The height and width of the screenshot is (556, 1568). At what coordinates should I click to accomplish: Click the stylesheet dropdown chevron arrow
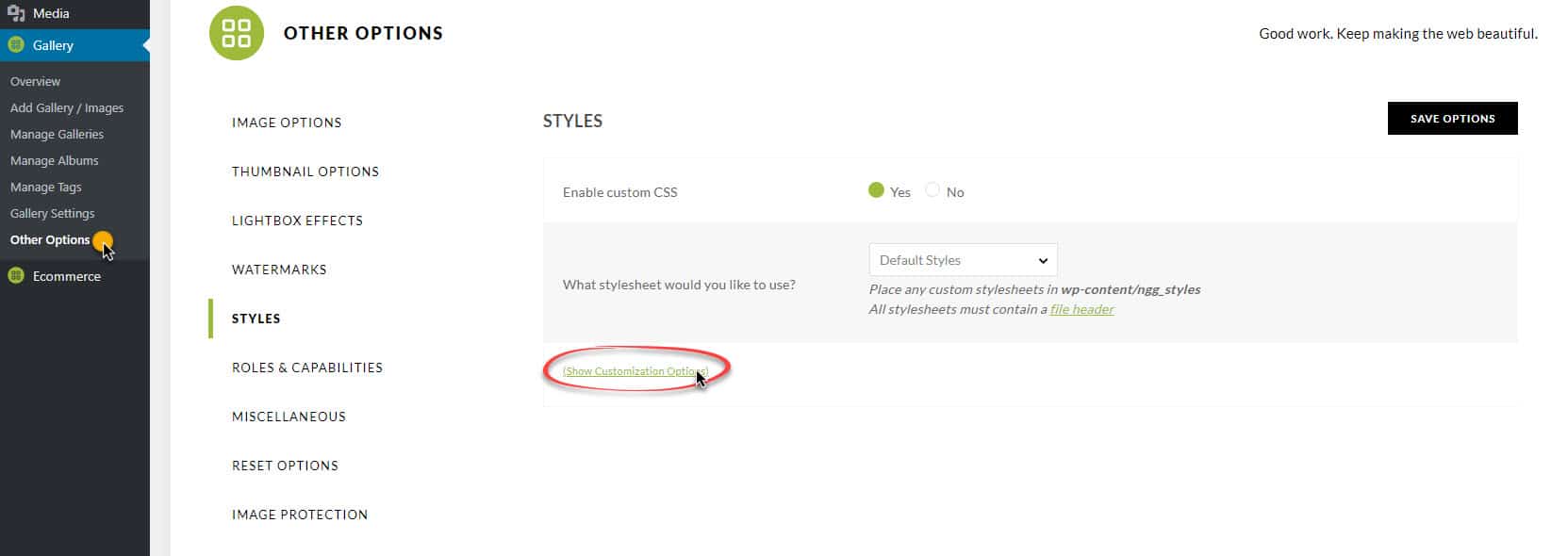pyautogui.click(x=1043, y=261)
